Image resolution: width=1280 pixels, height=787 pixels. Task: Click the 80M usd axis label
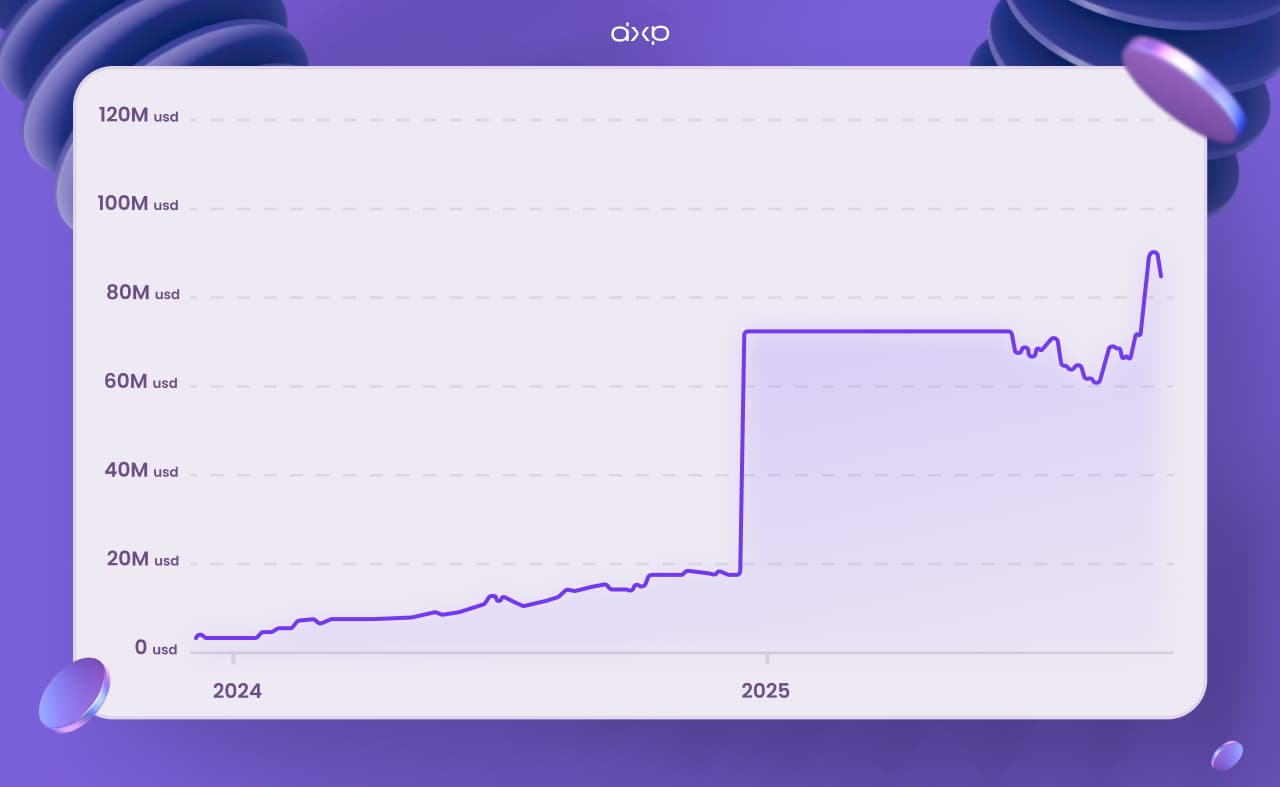click(142, 293)
